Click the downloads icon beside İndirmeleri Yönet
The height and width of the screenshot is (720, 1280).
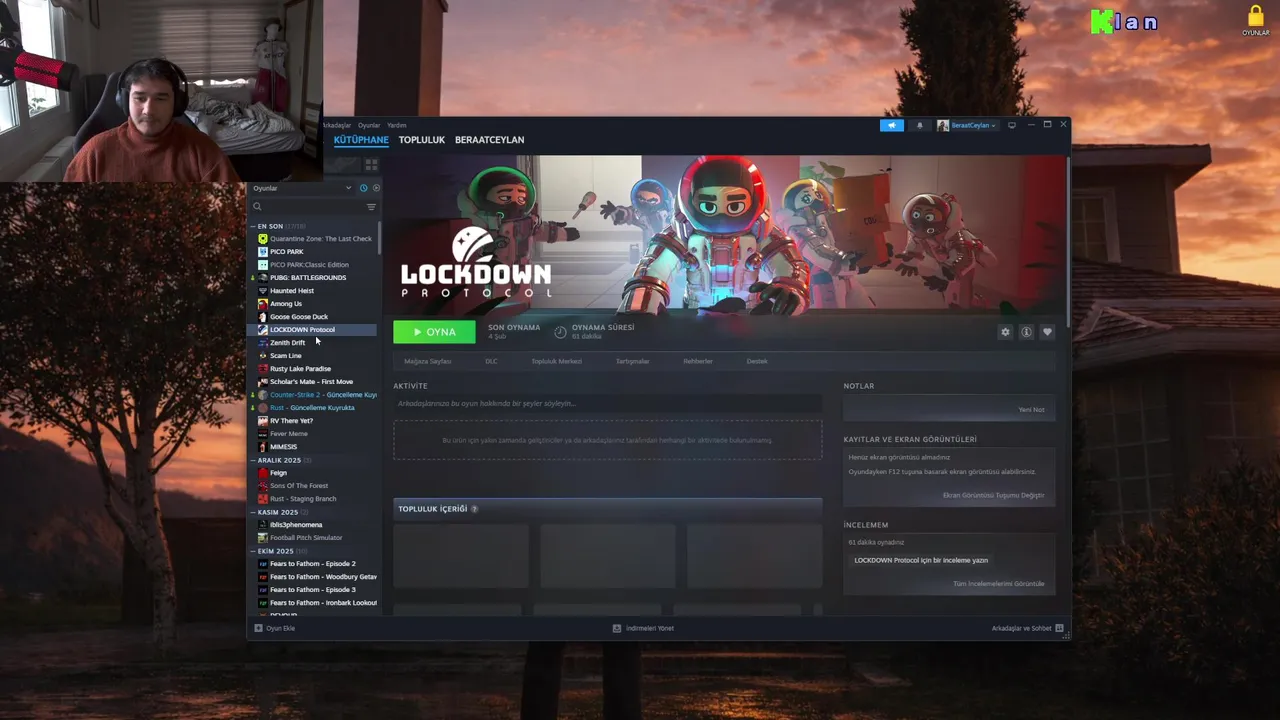pos(617,628)
